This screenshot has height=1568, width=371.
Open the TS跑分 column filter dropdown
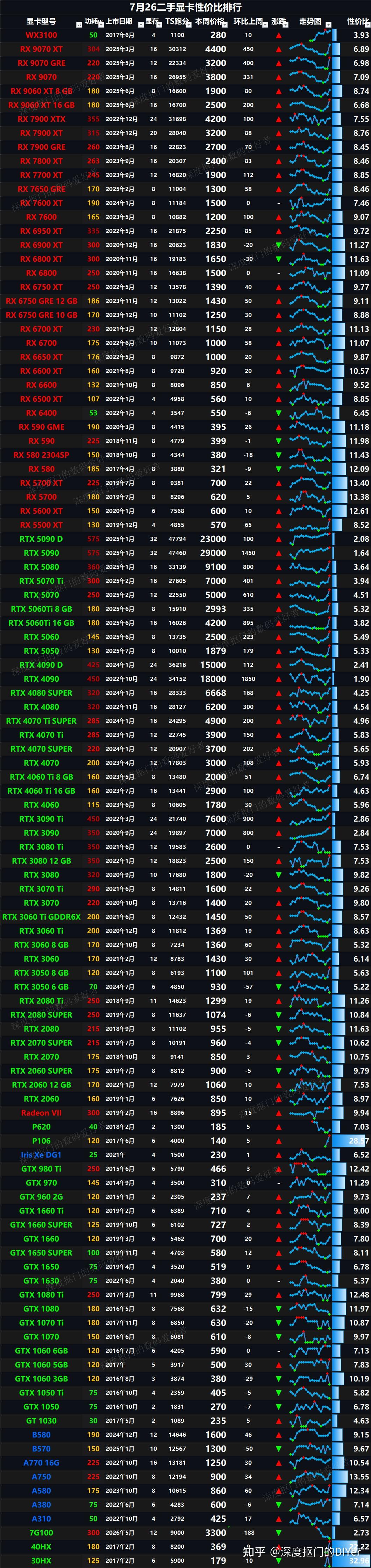point(188,25)
